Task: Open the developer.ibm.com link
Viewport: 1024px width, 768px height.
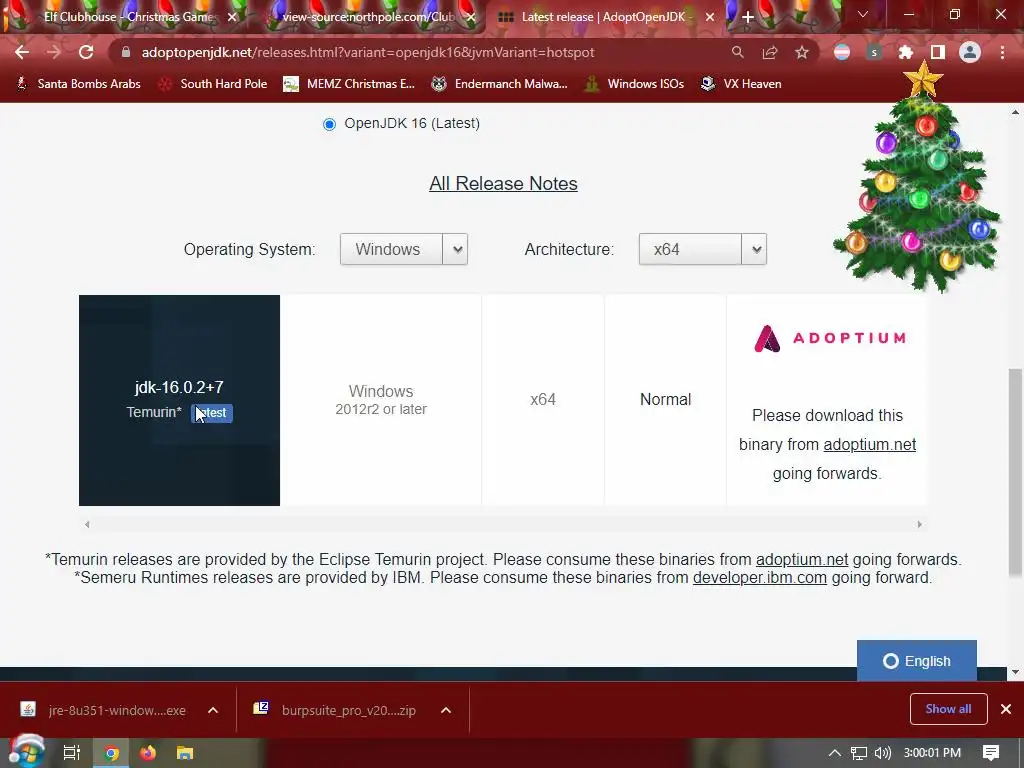Action: [760, 578]
